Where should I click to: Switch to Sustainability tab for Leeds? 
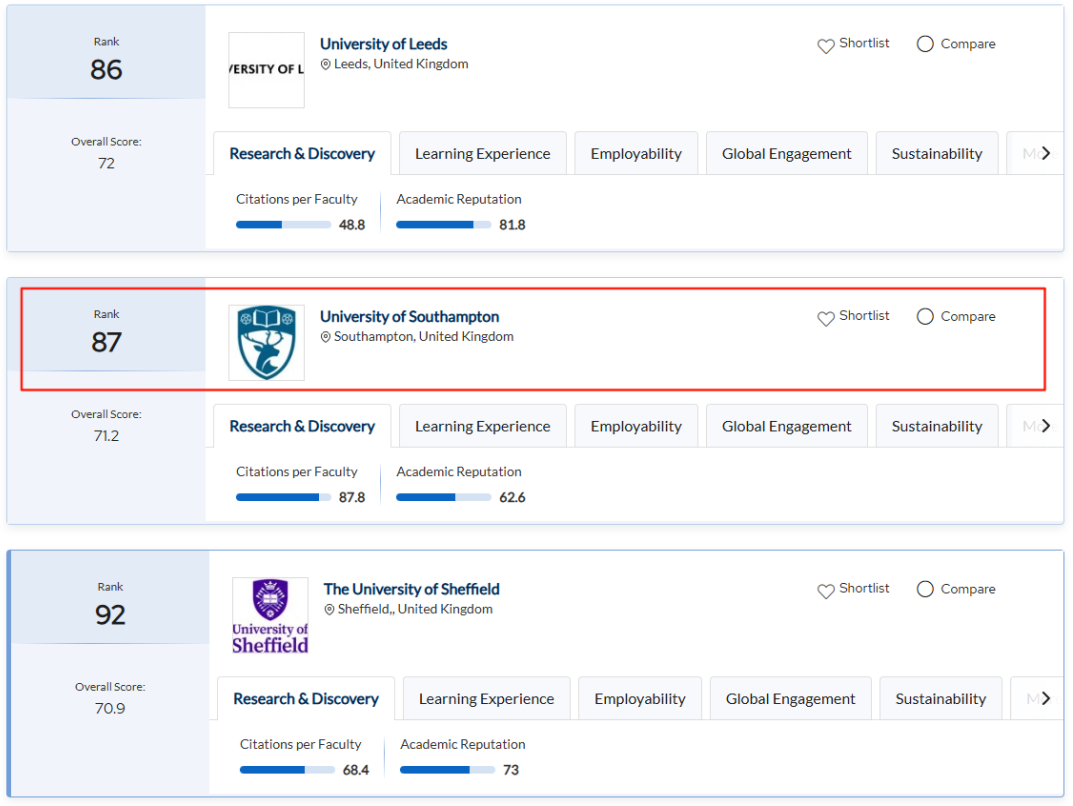click(937, 153)
